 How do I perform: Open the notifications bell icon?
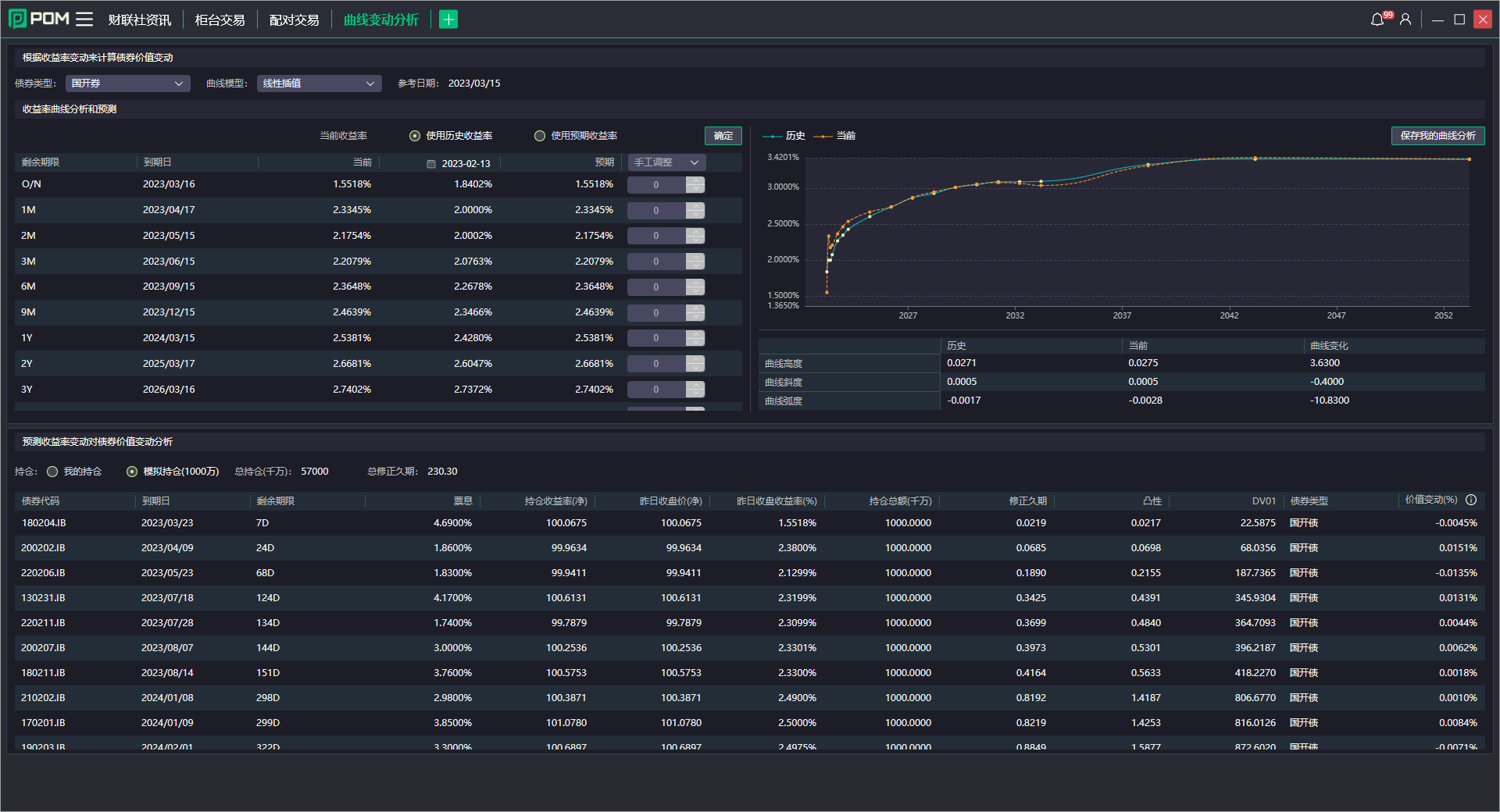point(1377,20)
